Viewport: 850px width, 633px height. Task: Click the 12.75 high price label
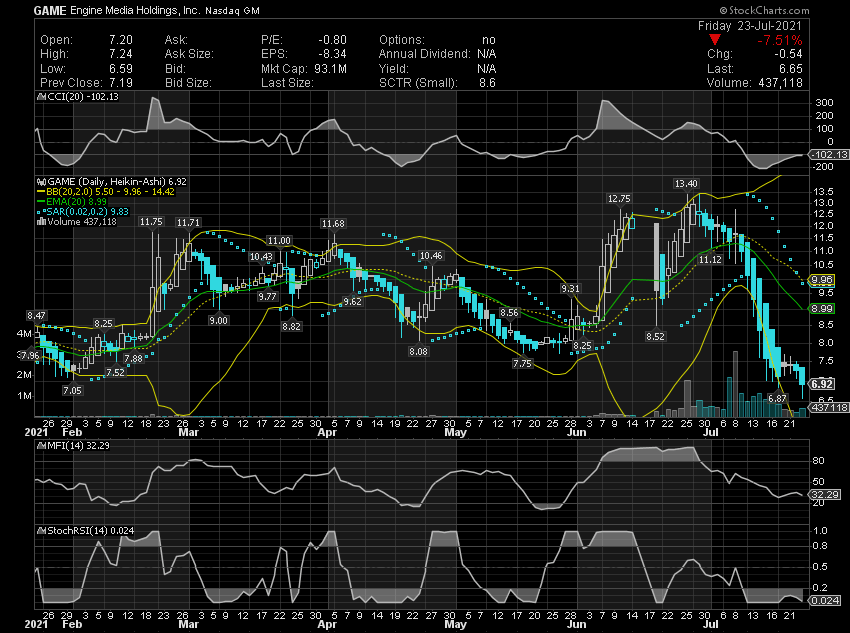619,199
